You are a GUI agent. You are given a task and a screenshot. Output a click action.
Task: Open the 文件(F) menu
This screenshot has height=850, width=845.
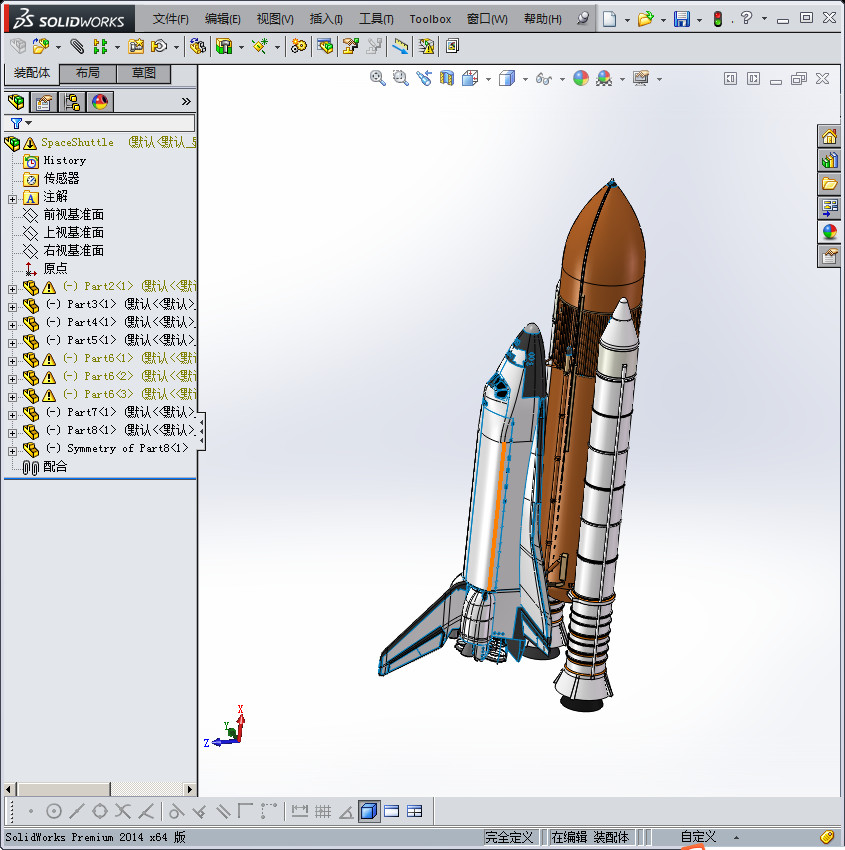[171, 19]
